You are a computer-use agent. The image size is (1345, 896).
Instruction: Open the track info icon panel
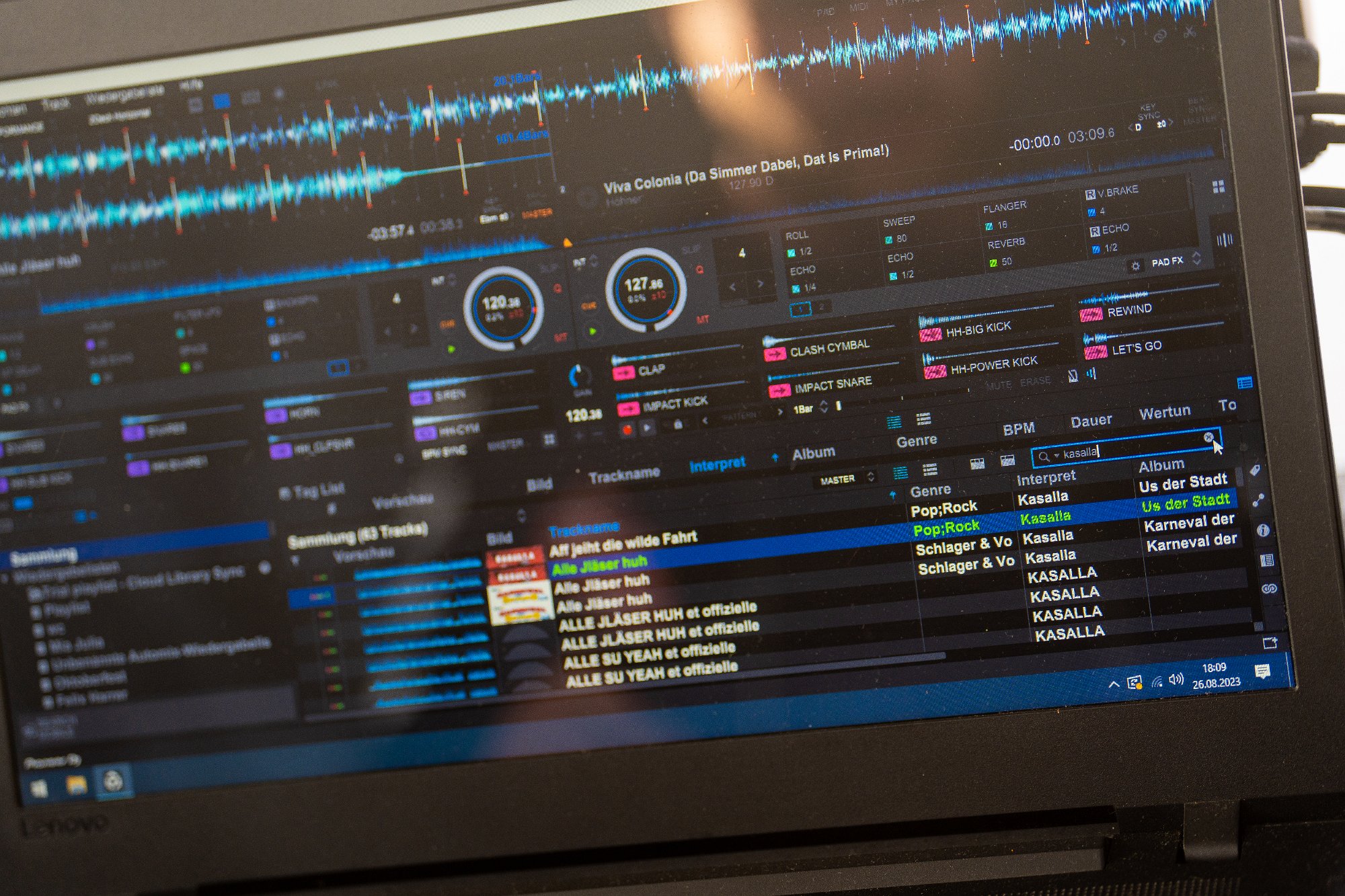tap(1263, 530)
